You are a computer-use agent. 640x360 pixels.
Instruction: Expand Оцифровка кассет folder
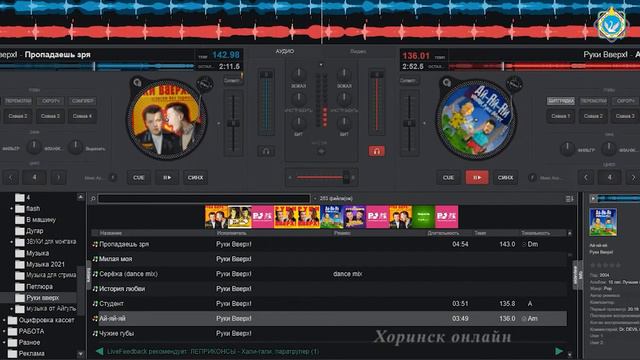(x=4, y=320)
